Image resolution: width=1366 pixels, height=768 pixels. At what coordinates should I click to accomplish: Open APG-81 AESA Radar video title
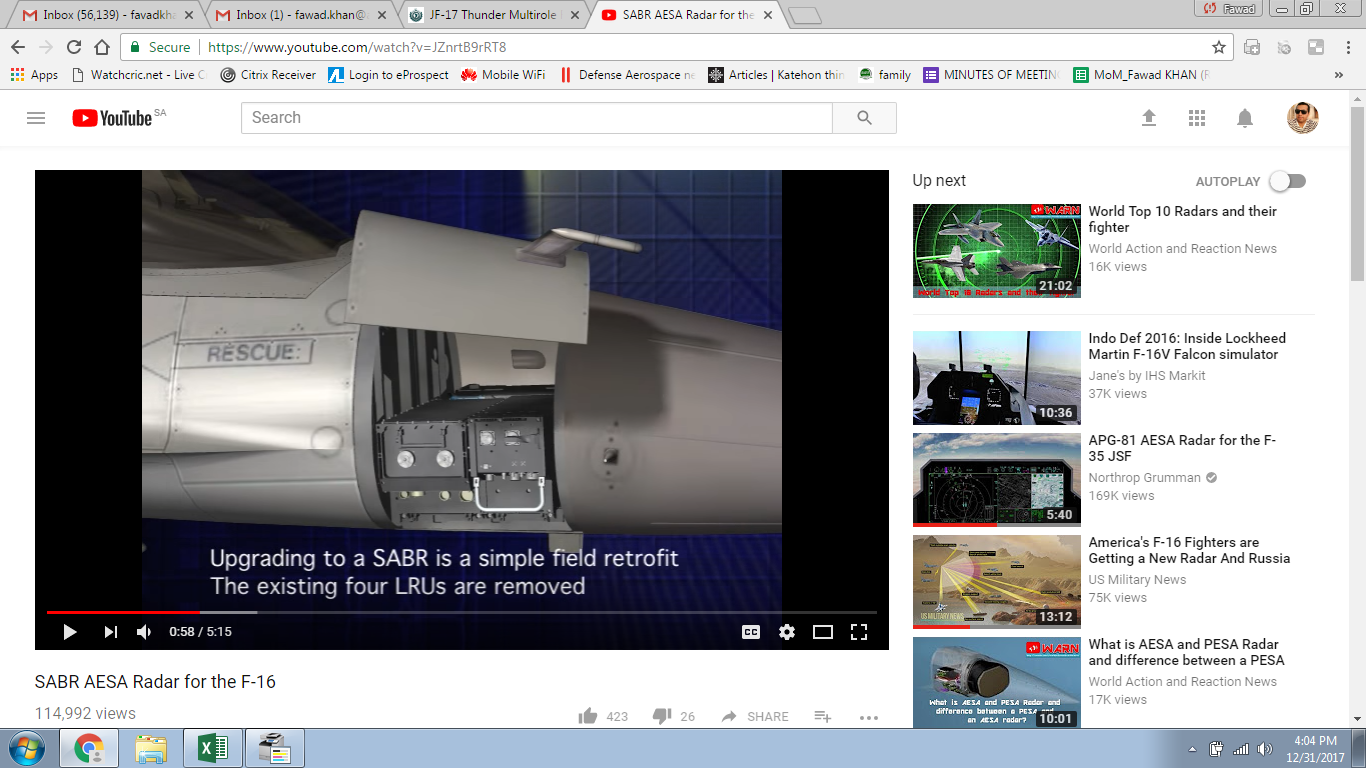point(1182,448)
